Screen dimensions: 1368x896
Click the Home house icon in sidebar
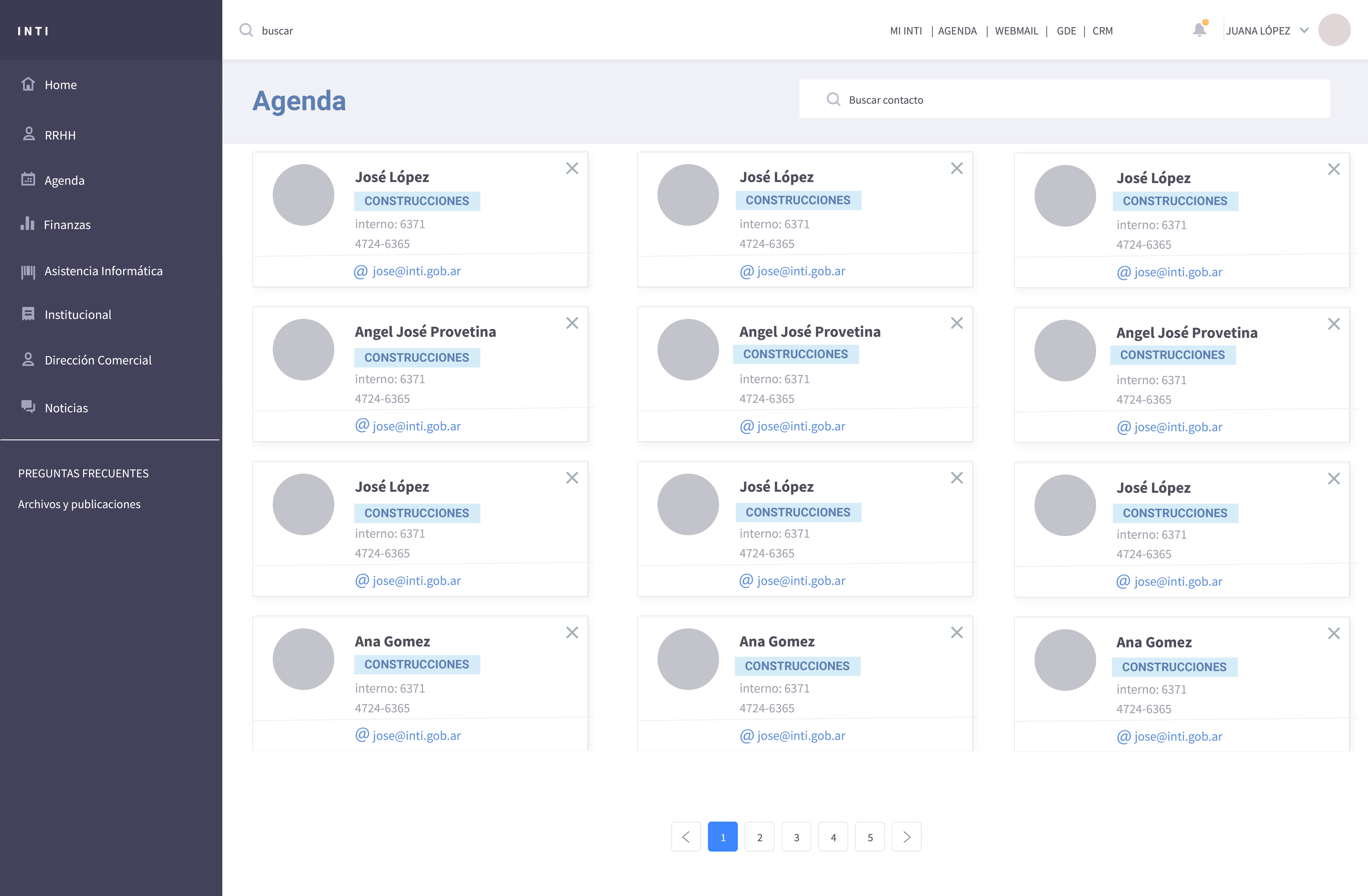[x=28, y=84]
